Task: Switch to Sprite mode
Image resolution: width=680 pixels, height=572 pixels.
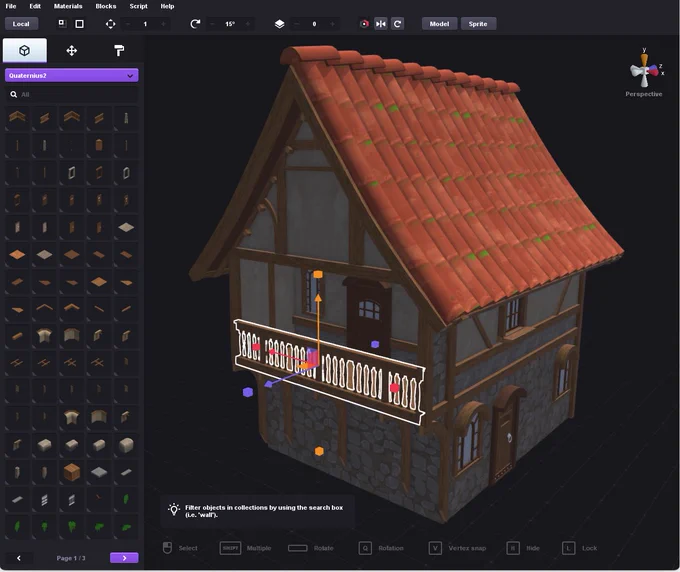Action: [x=478, y=24]
